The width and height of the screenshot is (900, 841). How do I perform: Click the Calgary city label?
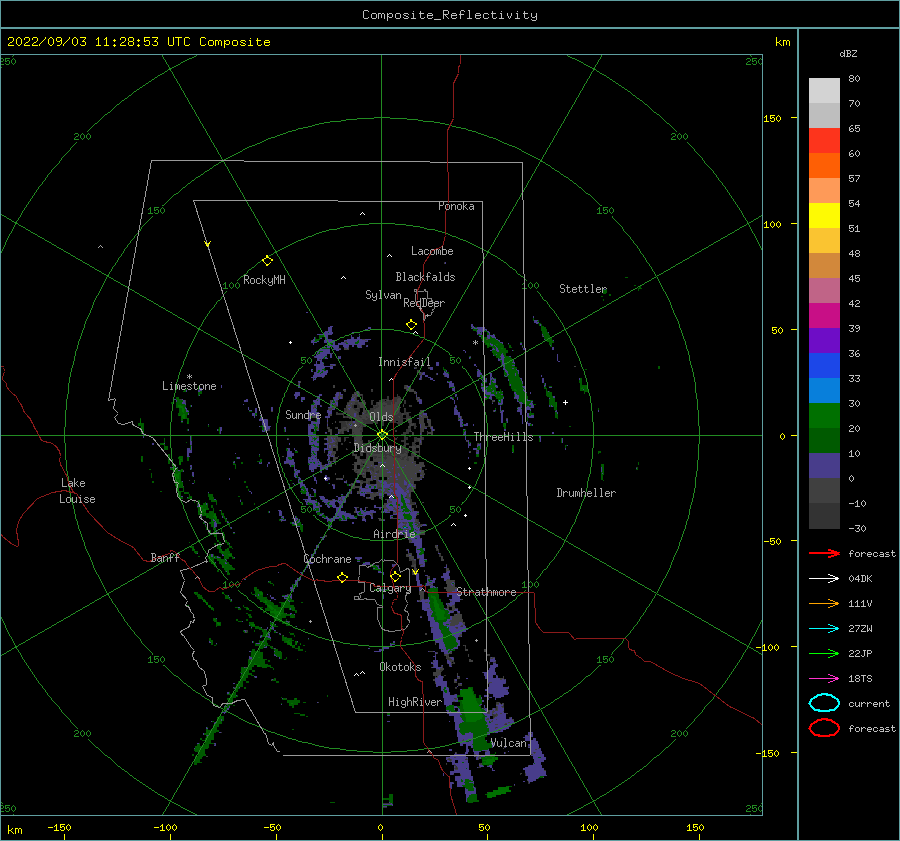point(390,588)
